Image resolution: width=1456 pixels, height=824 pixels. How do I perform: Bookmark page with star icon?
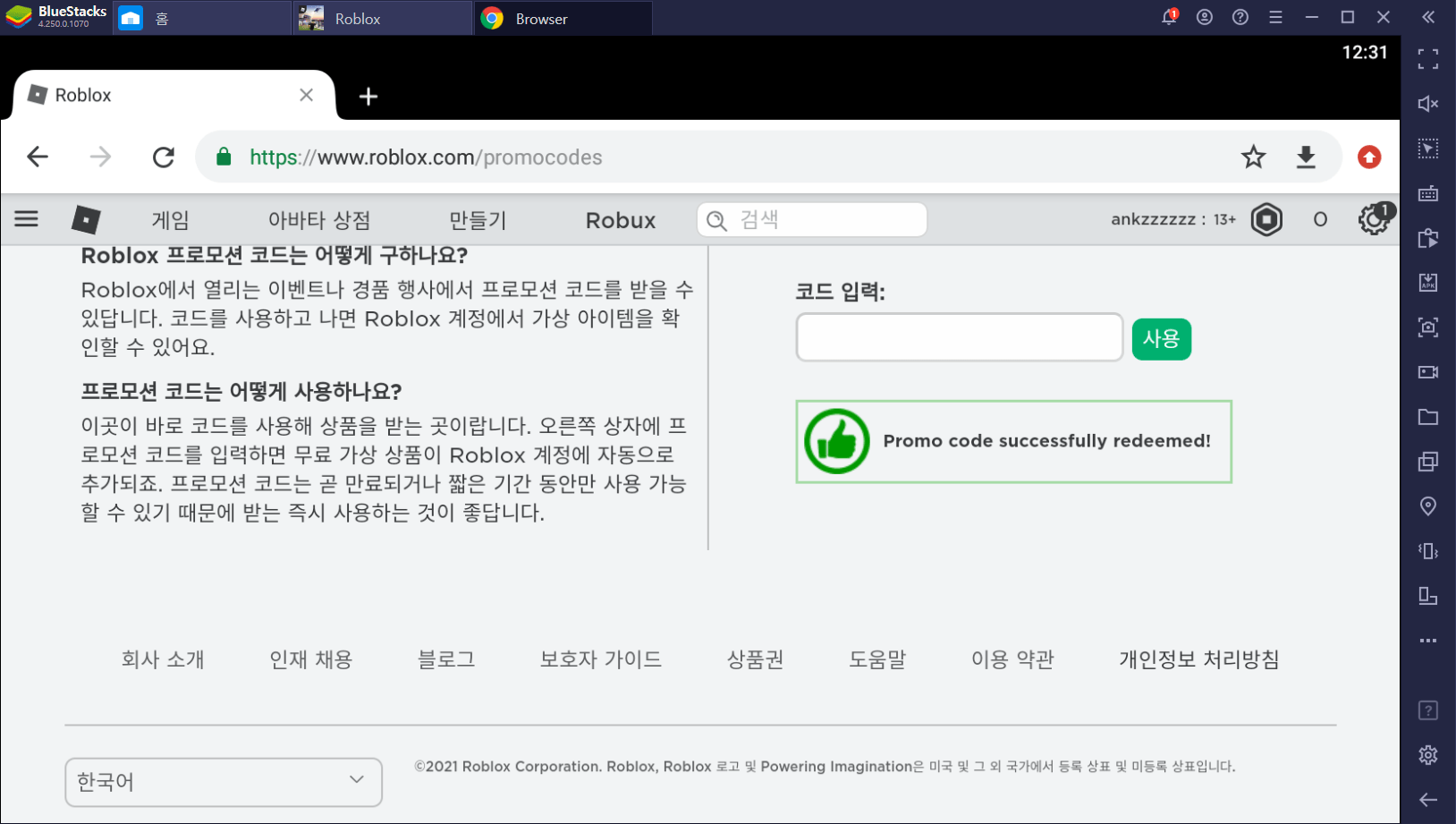click(1254, 157)
